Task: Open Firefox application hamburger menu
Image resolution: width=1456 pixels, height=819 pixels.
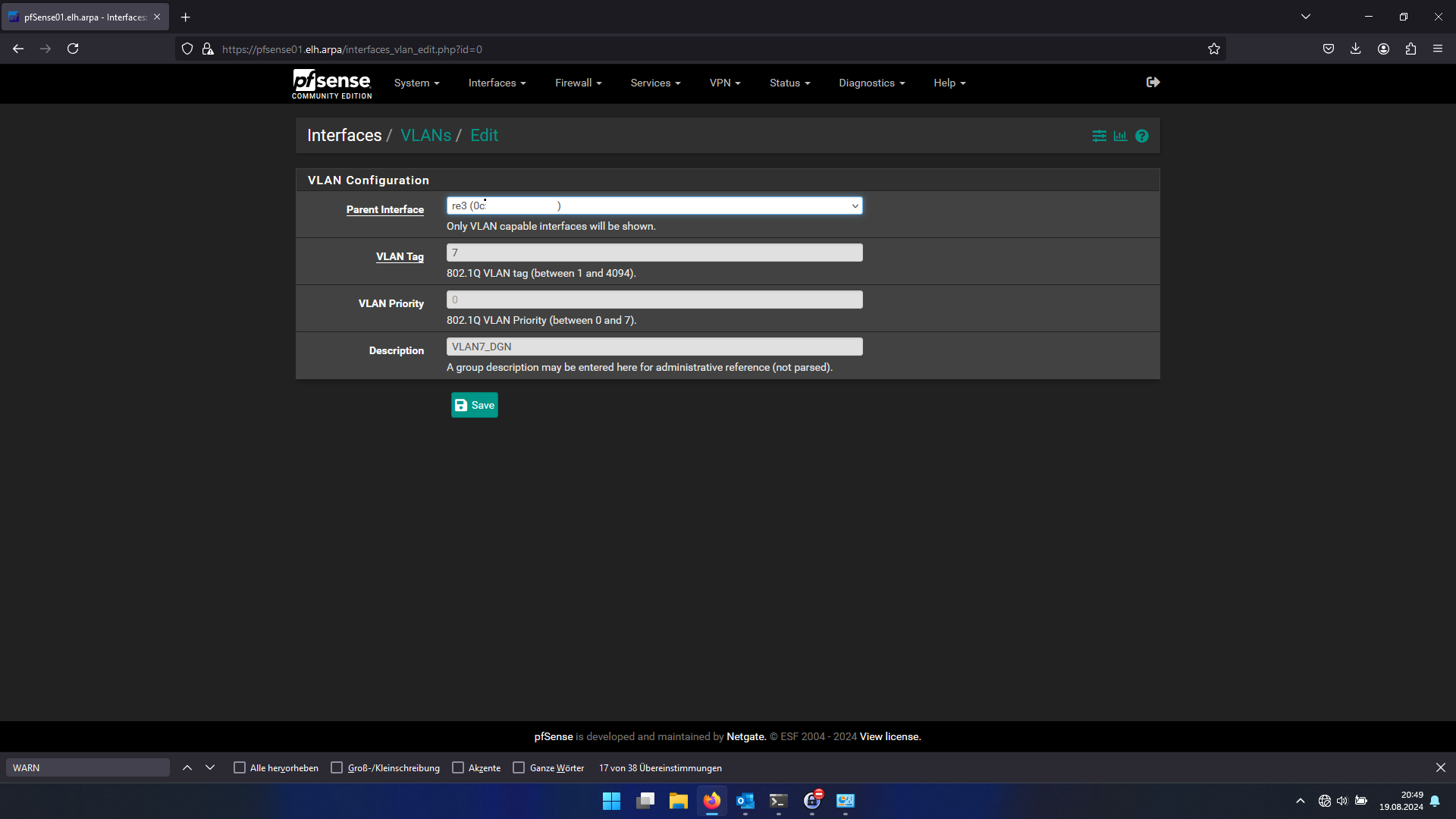Action: (1438, 49)
